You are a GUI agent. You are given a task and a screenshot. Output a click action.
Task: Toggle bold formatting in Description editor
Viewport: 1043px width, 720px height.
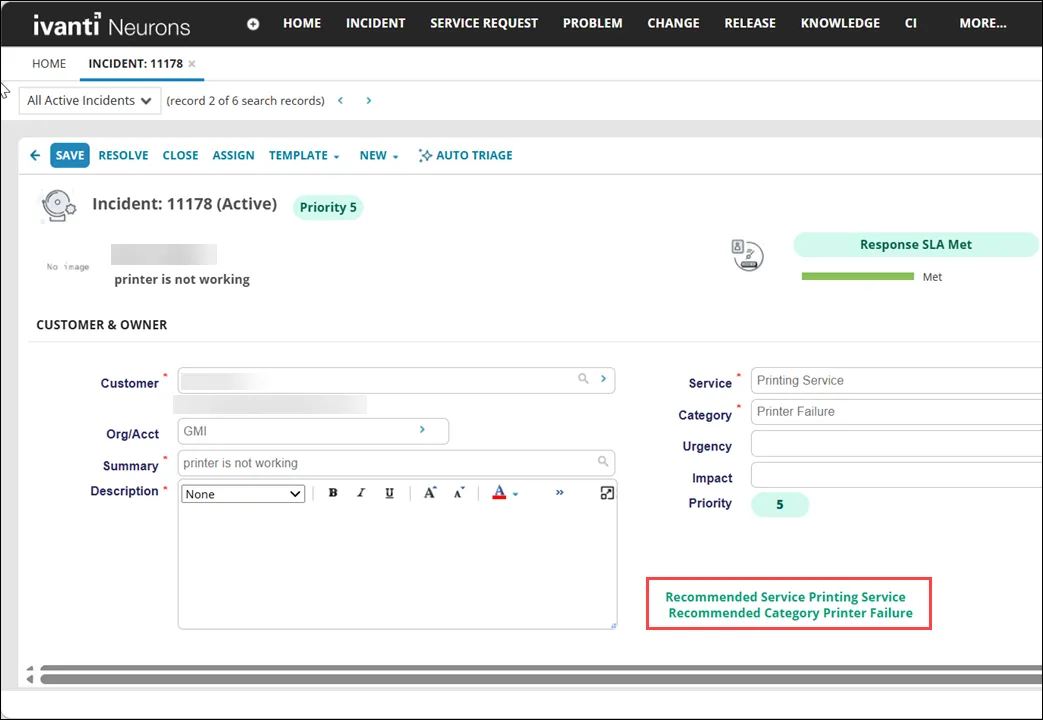[333, 493]
